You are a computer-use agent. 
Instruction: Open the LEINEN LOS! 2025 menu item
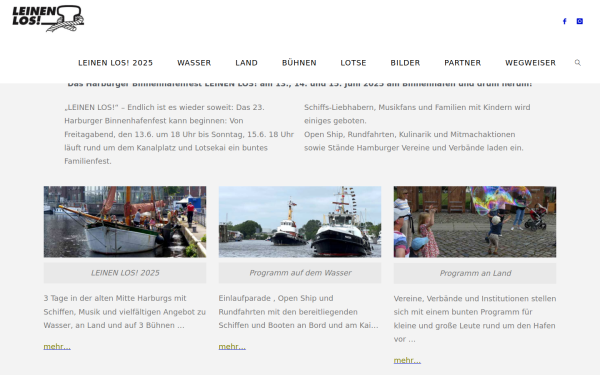pyautogui.click(x=116, y=63)
